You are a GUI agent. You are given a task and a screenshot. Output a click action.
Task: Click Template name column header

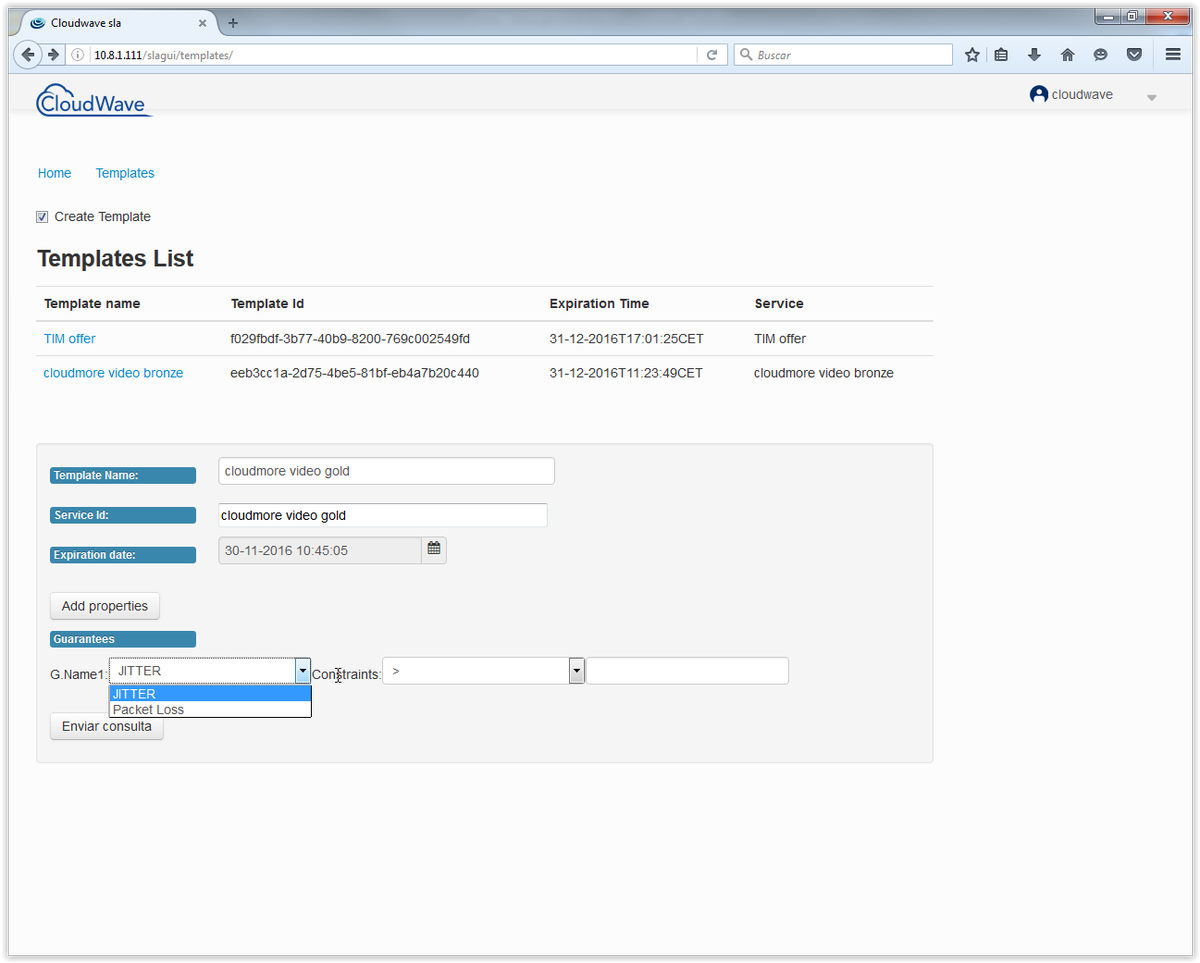(92, 304)
